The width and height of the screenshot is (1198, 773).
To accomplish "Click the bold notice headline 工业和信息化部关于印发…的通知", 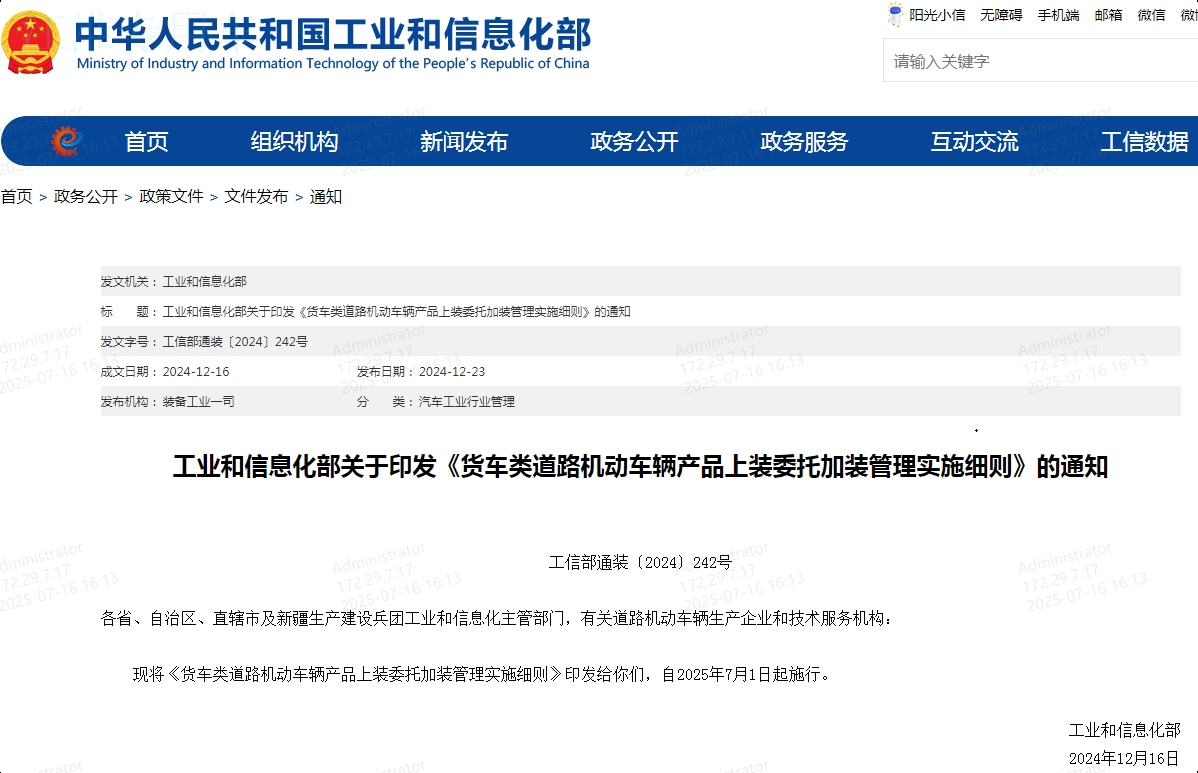I will click(640, 466).
